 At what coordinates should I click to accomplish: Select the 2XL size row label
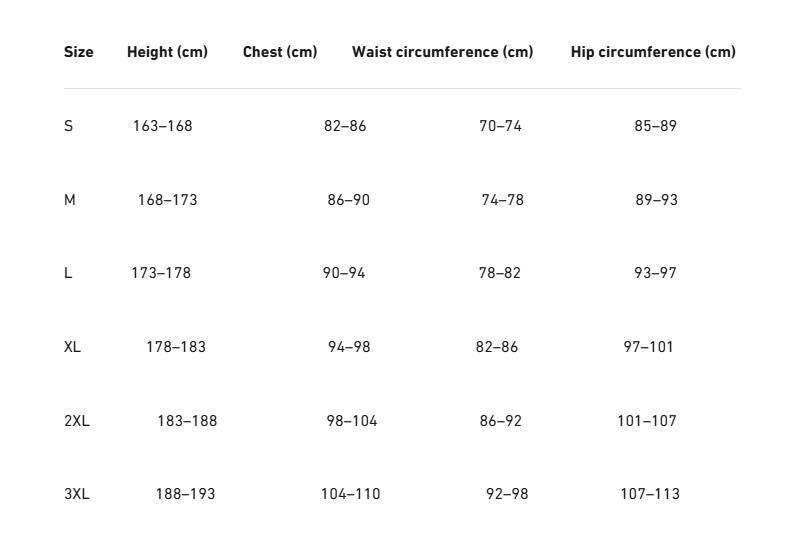[77, 421]
